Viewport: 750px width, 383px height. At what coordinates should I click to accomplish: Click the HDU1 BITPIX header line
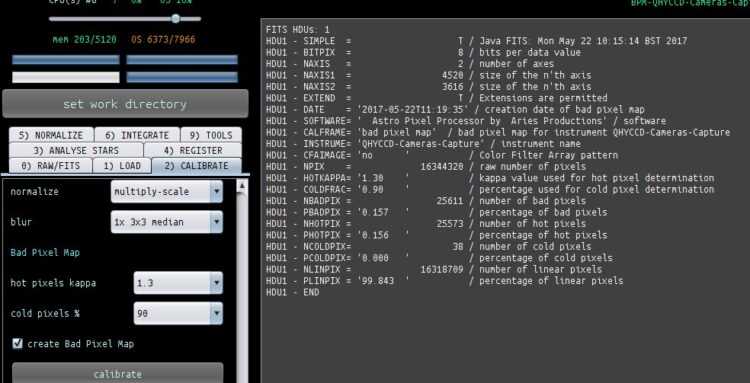(x=423, y=52)
